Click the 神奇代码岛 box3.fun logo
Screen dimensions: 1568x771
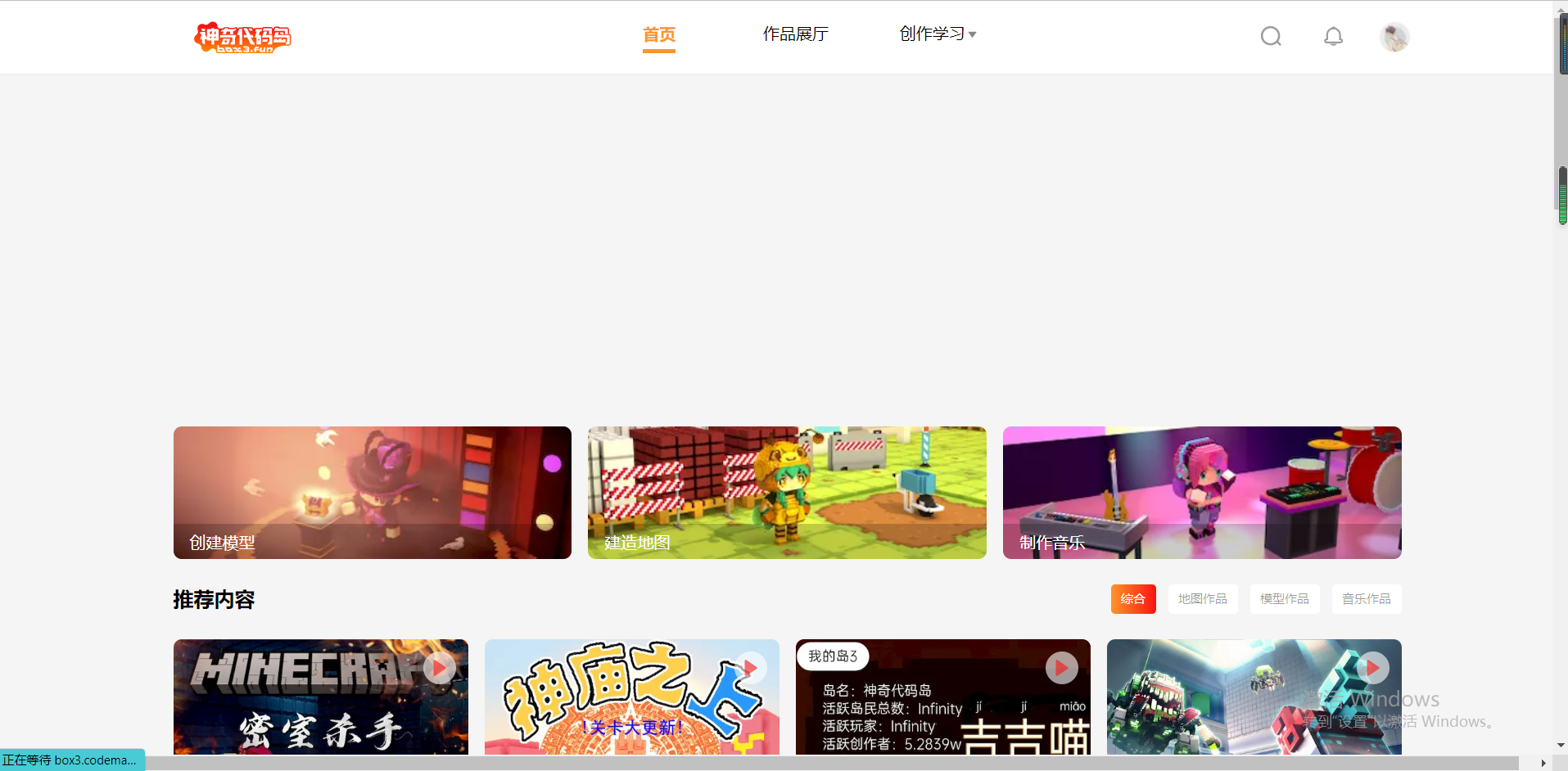point(242,38)
